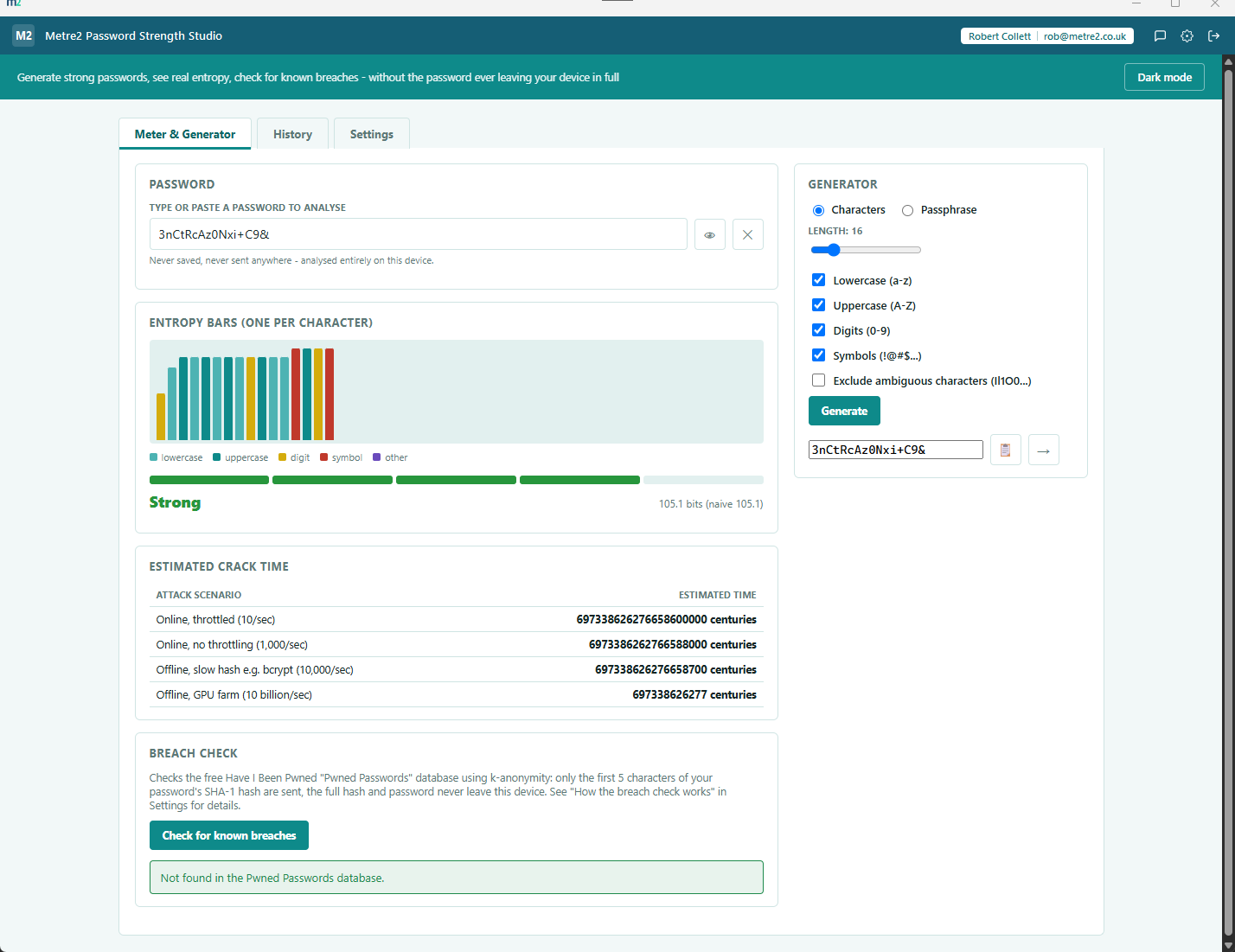Click 'Offline, slow hash e.g. bcrypt' row

point(457,669)
